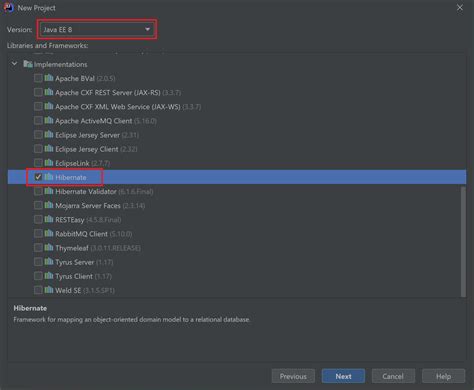Screen dimensions: 474x390
Task: Click Apache CXF XML Web Service library icon
Action: coord(49,106)
